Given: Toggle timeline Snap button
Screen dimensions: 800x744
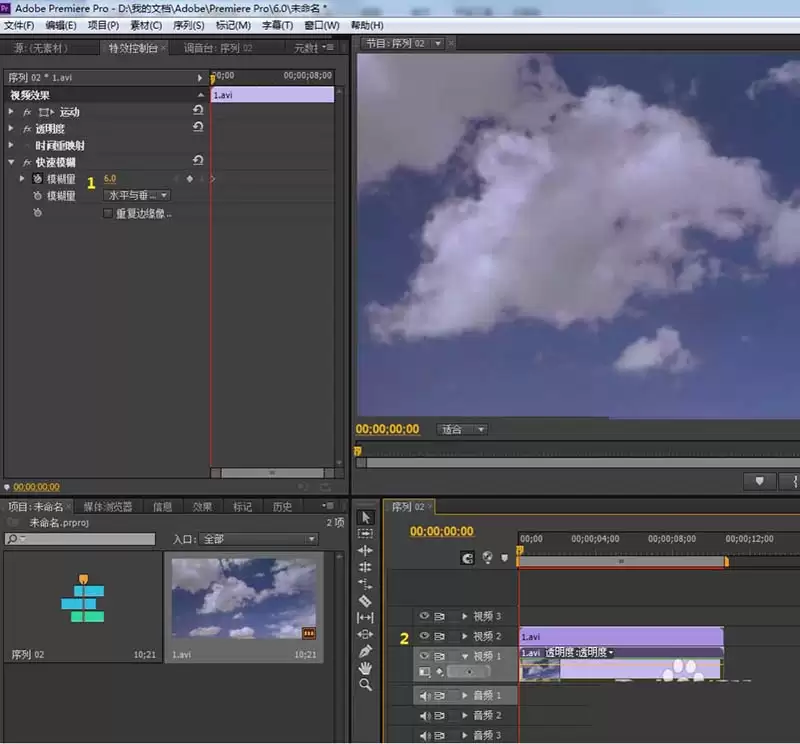Looking at the screenshot, I should pos(468,558).
